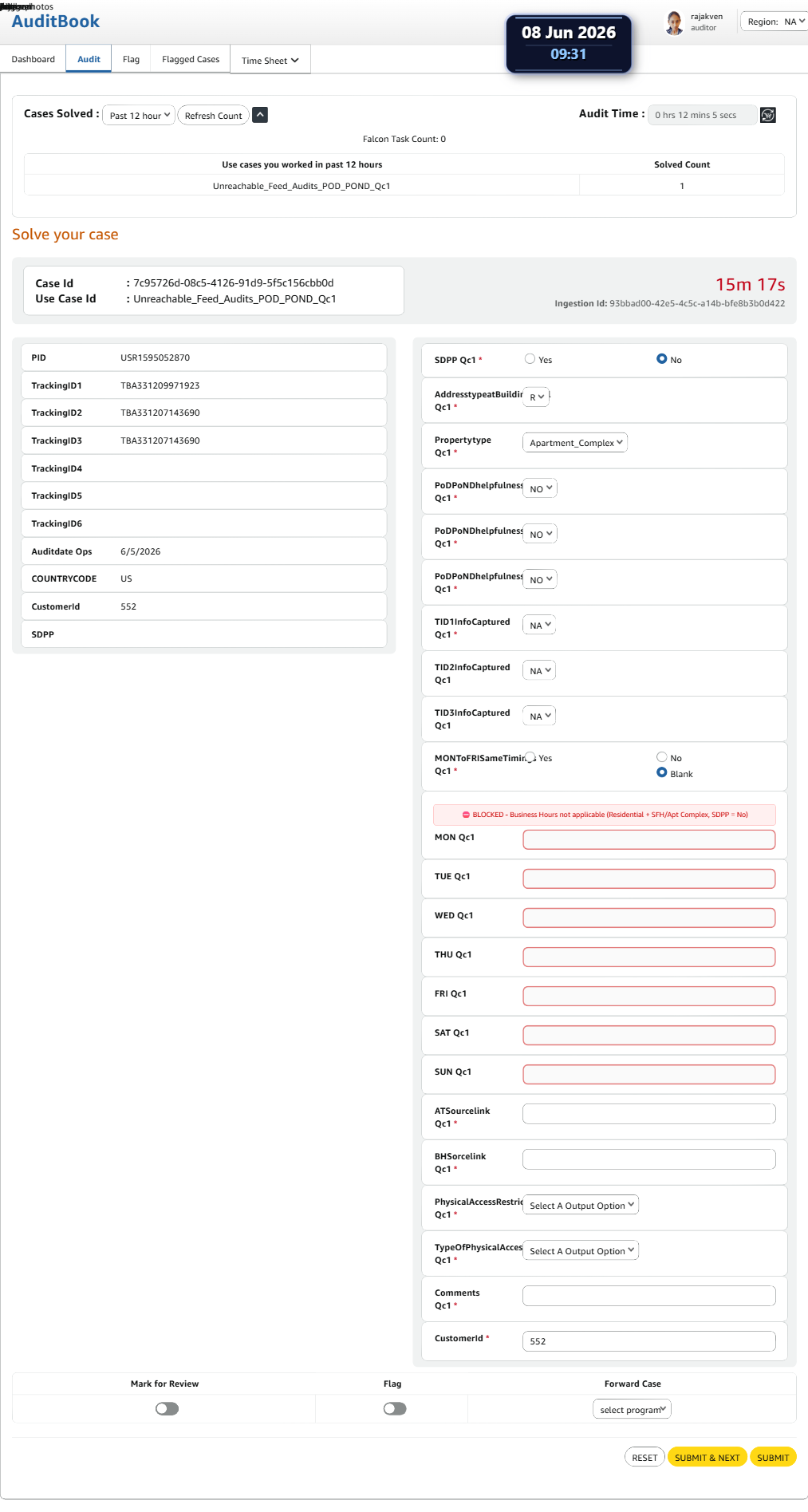Open the PhysicalAccessRestriction output option dropdown
This screenshot has height=1512, width=808.
point(581,1205)
